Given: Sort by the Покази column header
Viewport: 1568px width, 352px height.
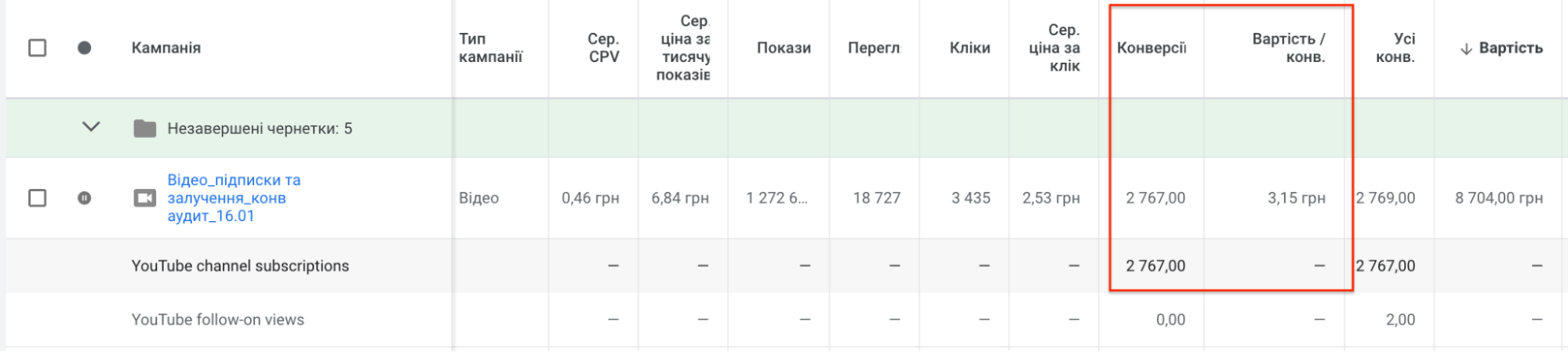Looking at the screenshot, I should point(783,48).
